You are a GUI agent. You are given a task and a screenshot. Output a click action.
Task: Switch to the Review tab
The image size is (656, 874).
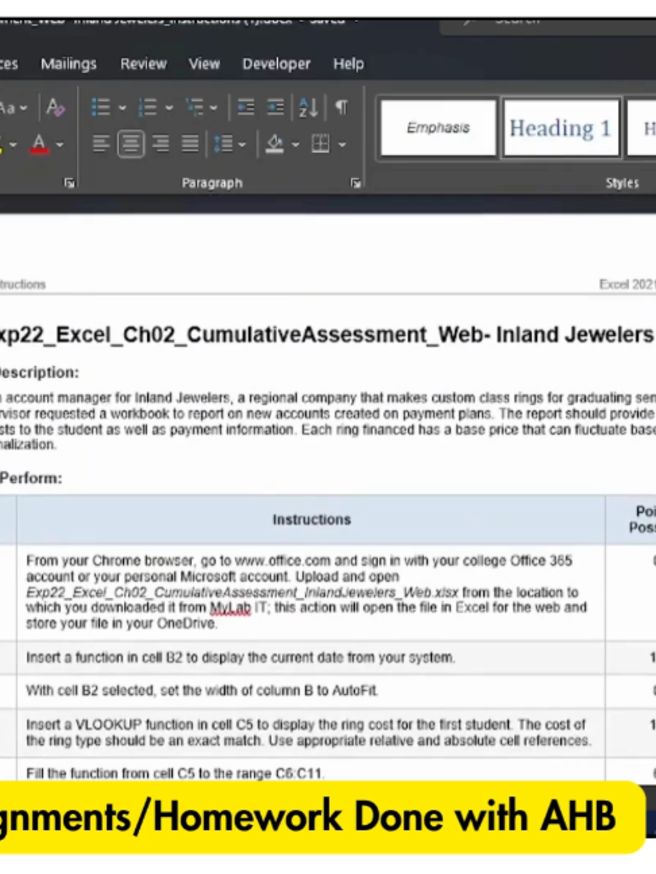pos(143,64)
